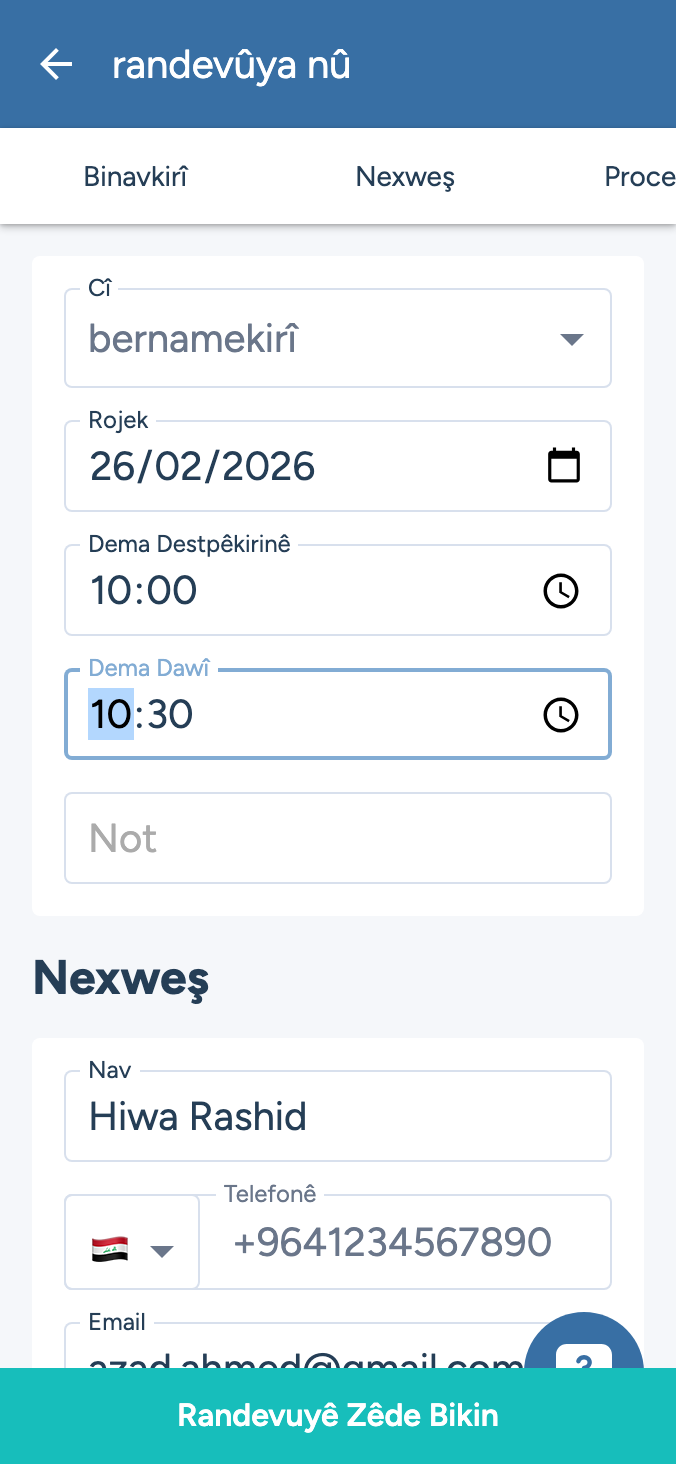Click the Nav field with Hiwa Rashid
676x1464 pixels.
click(x=338, y=1116)
